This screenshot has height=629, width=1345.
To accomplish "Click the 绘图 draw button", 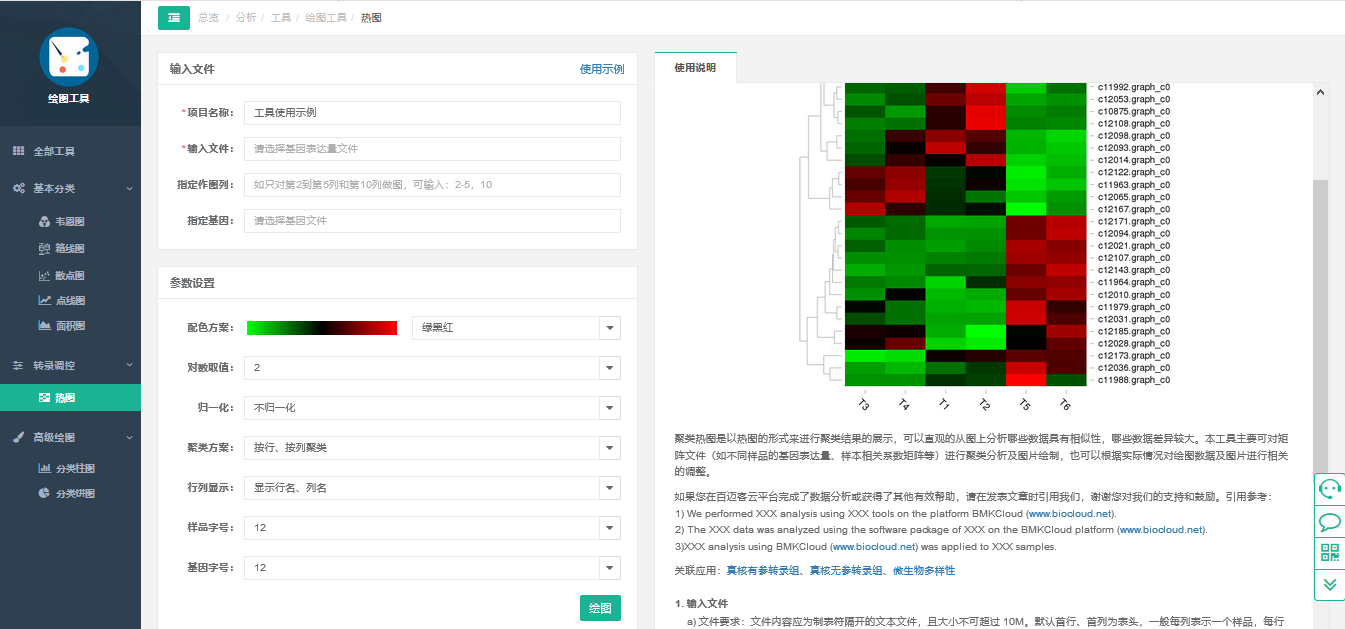I will coord(600,608).
